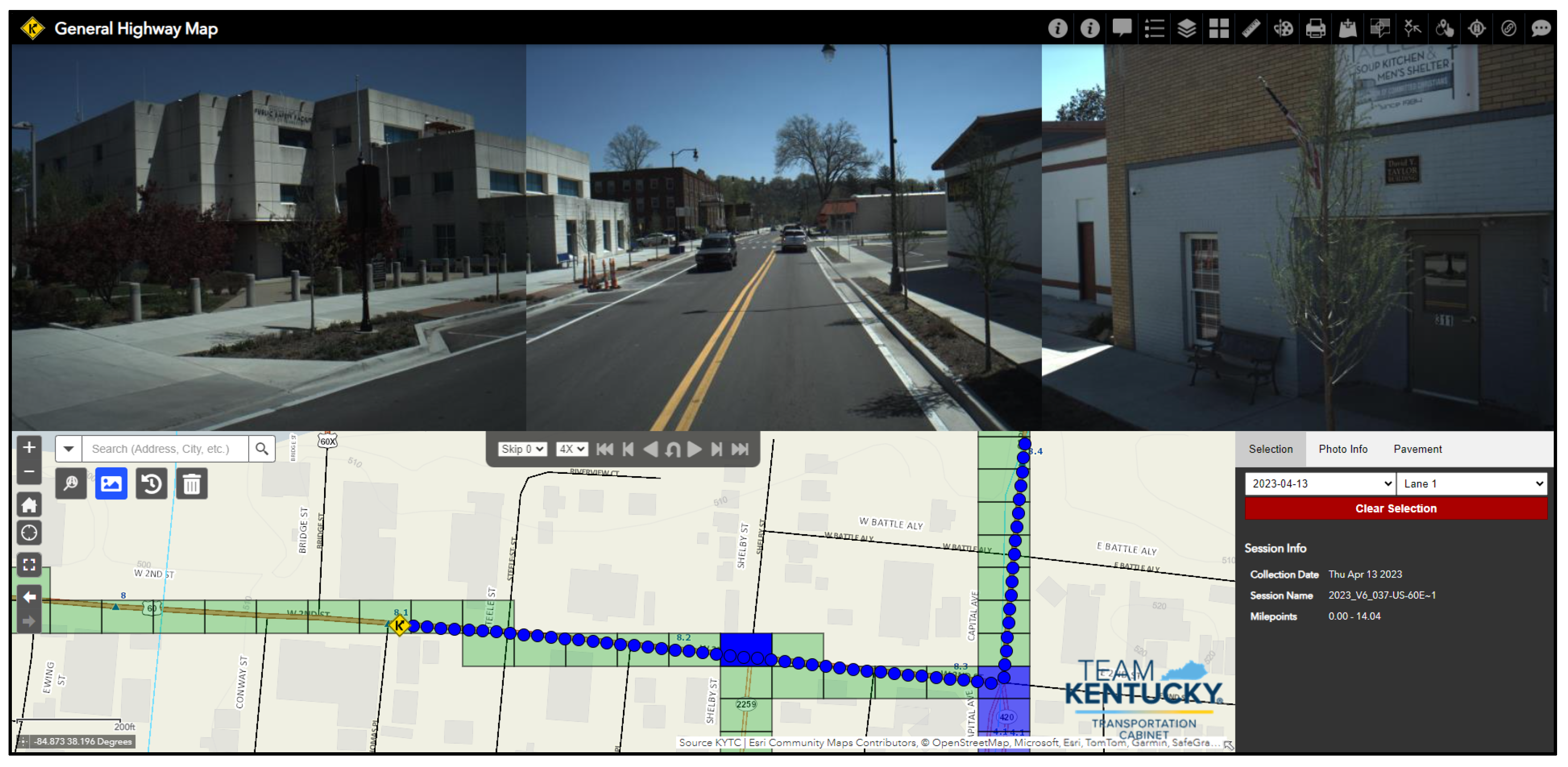
Task: Click the history clock button
Action: [151, 484]
